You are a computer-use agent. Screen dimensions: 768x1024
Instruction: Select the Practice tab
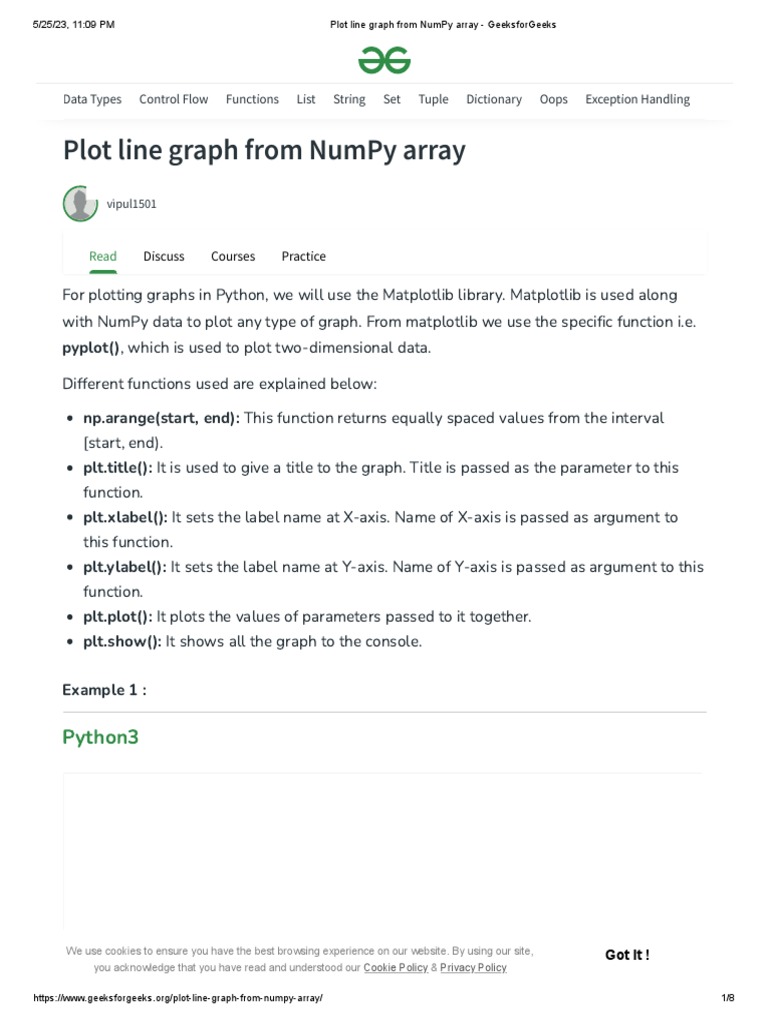click(x=304, y=256)
